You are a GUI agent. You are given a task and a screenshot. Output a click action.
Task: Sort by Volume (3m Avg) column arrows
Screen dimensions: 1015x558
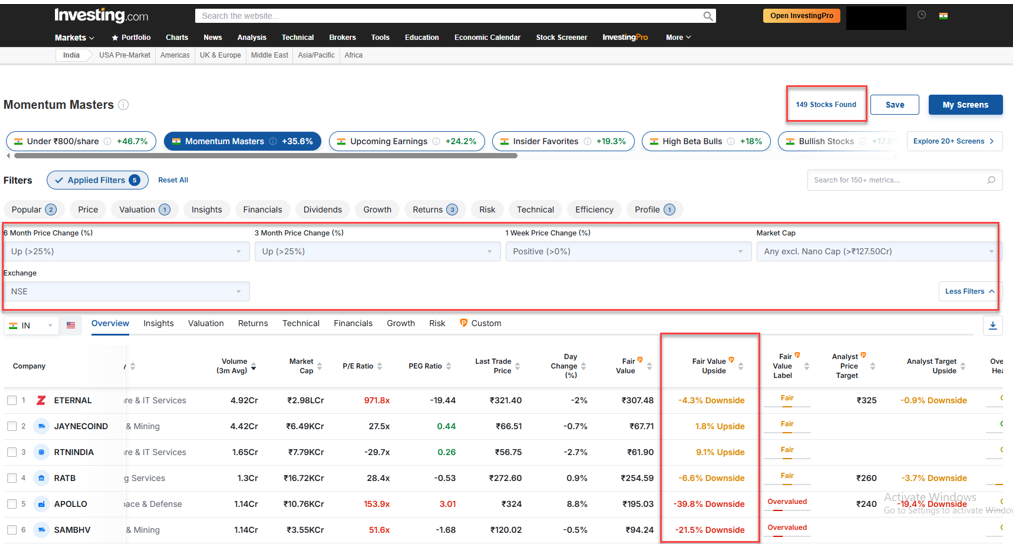254,367
